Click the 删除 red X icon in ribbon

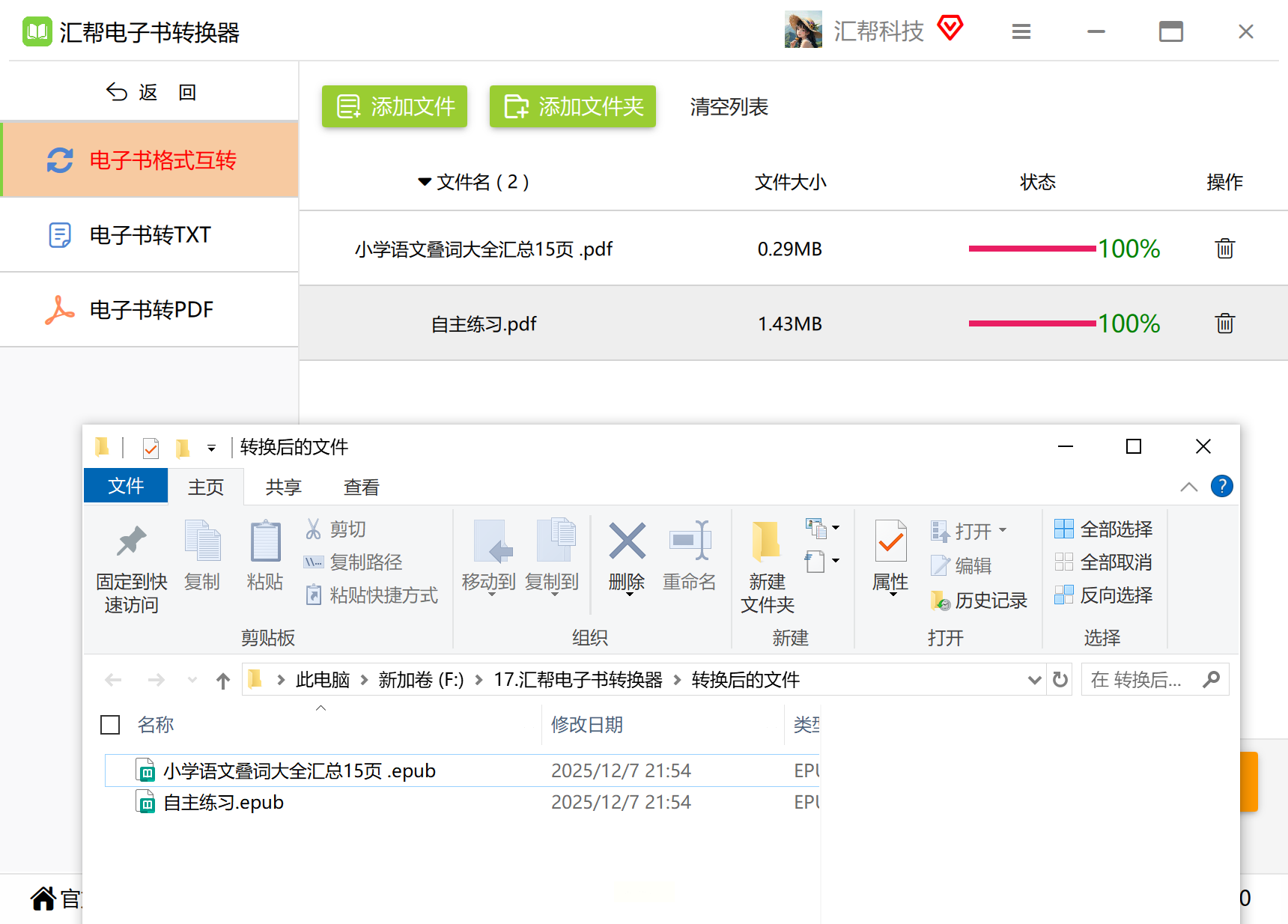click(627, 541)
